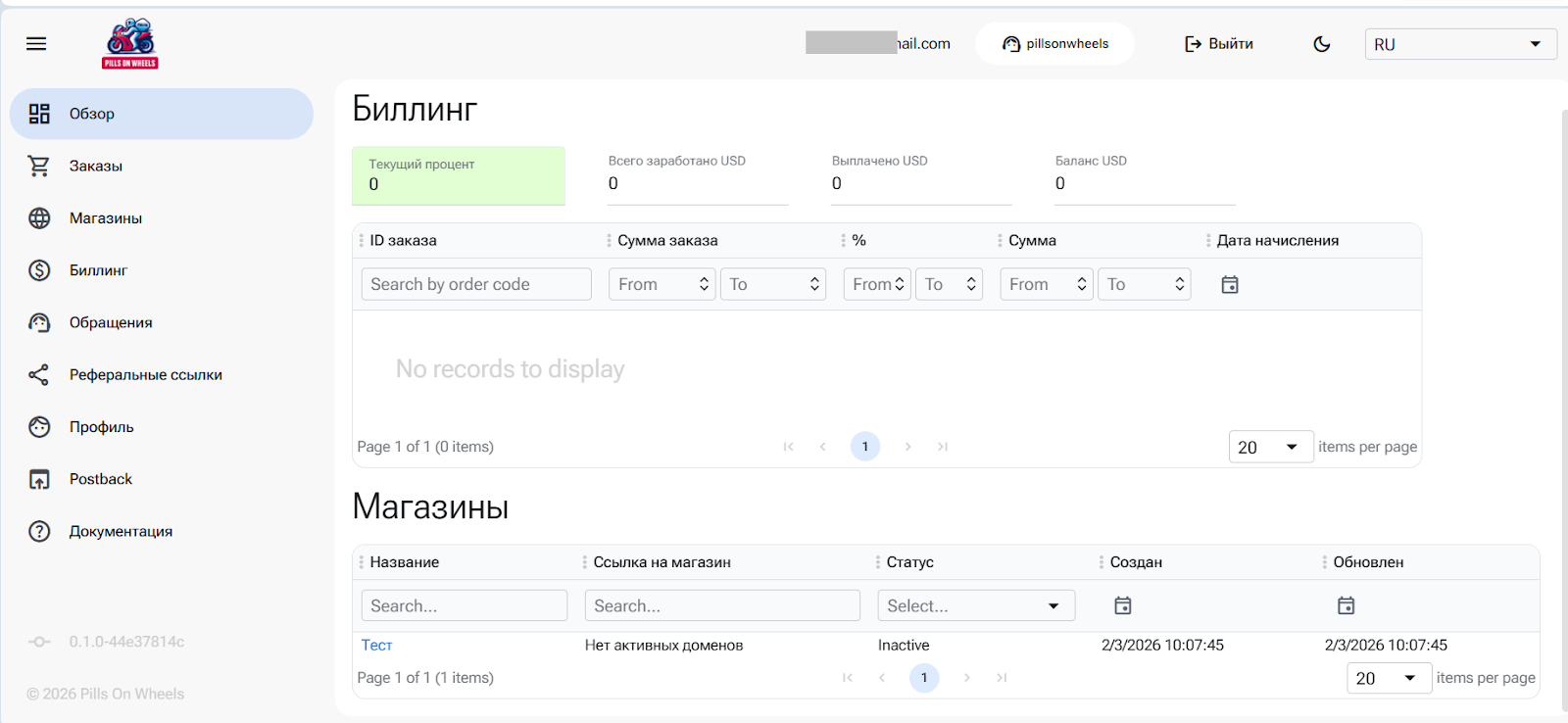Open the pillsonwheels support button

(x=1055, y=44)
